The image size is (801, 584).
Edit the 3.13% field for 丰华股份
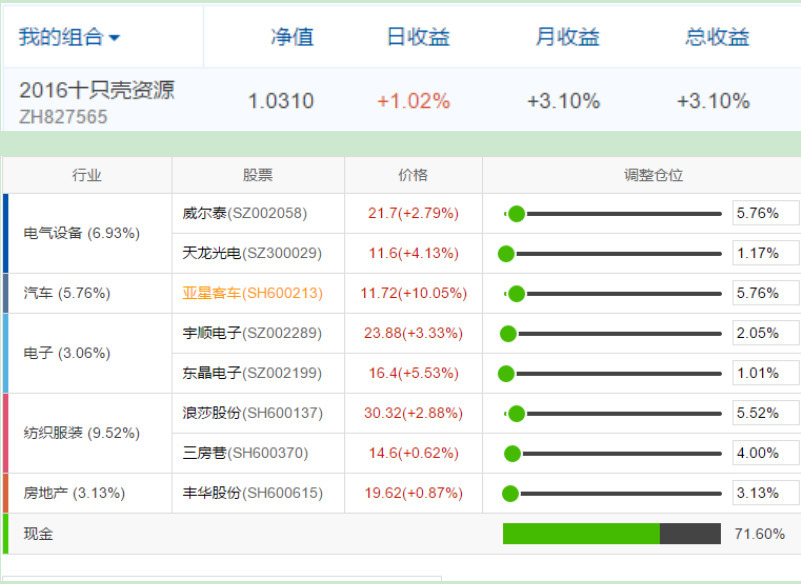coord(765,493)
